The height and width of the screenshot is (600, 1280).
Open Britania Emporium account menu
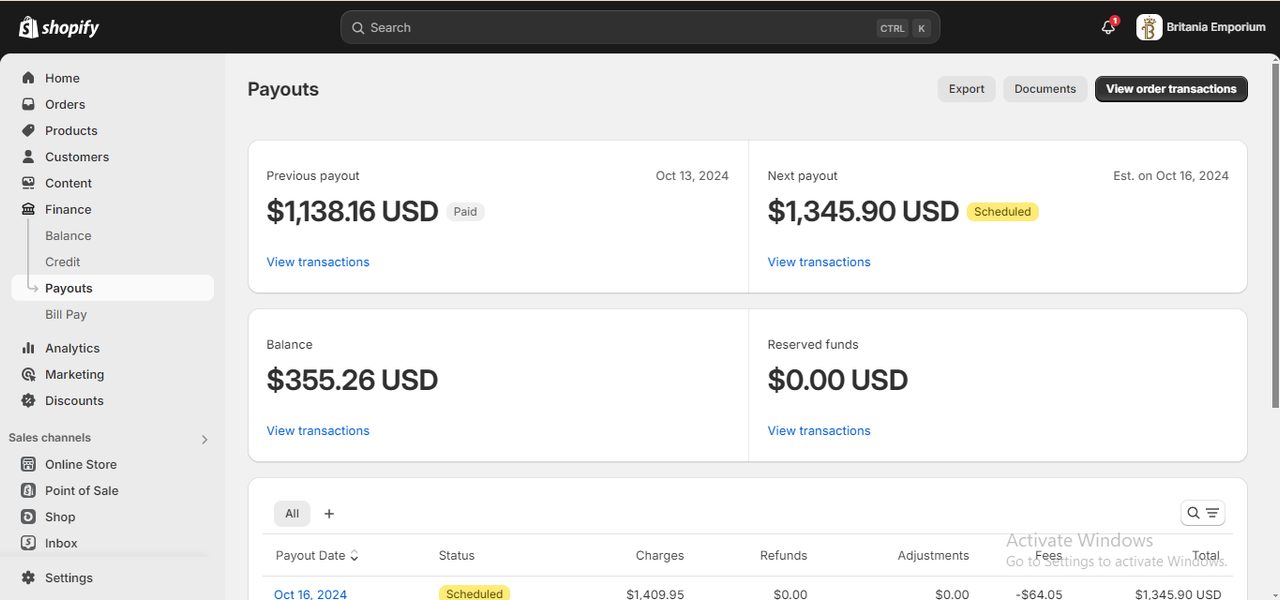[x=1202, y=28]
